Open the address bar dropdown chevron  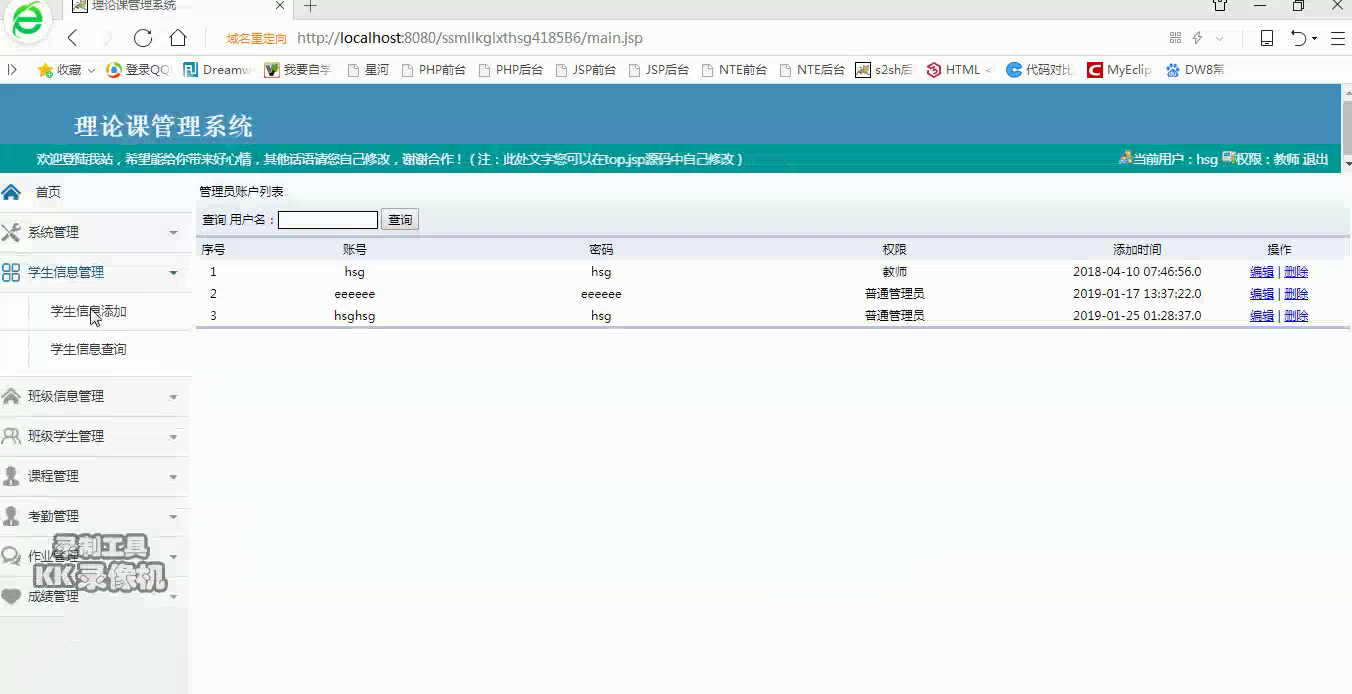[x=1219, y=38]
